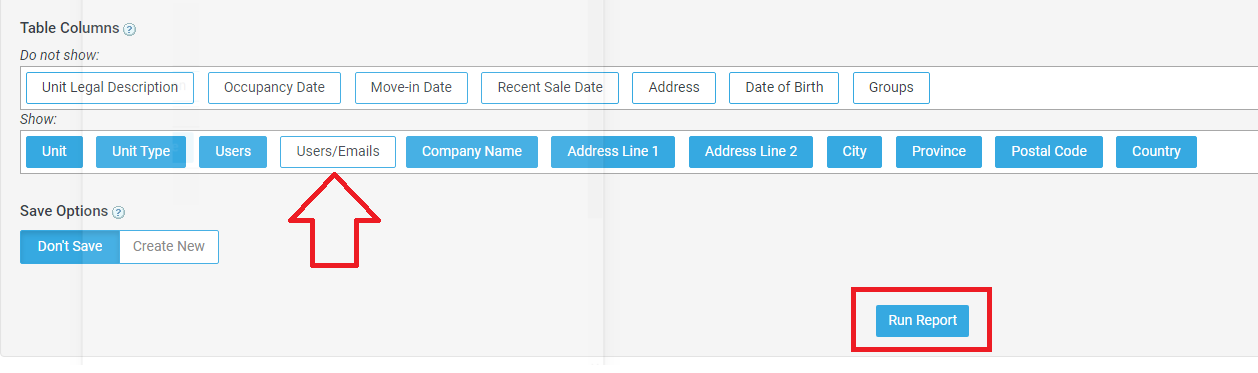Toggle the Move-in Date column
The image size is (1258, 373).
click(x=411, y=87)
